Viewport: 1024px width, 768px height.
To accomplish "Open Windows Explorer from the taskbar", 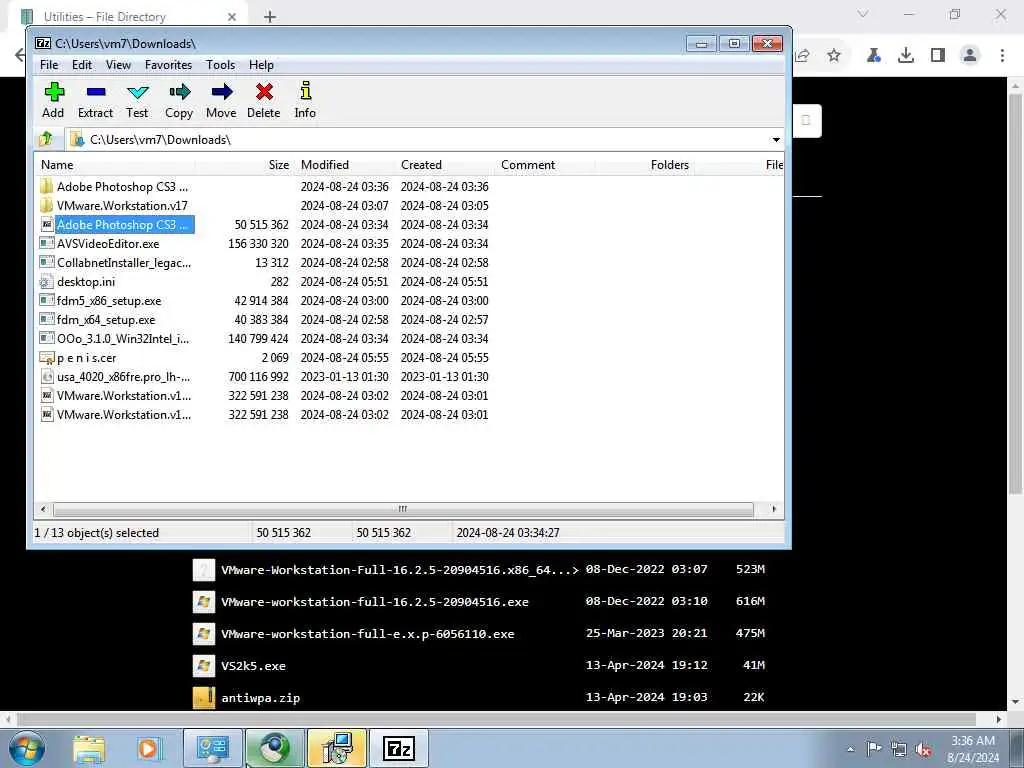I will [x=89, y=748].
